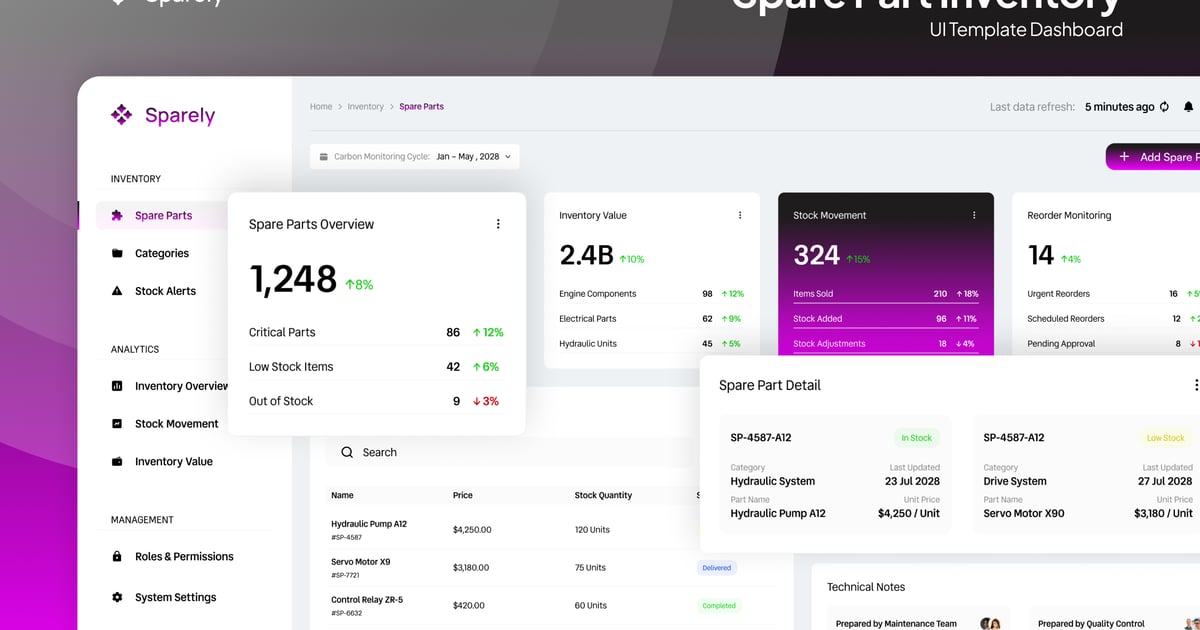The image size is (1200, 630).
Task: Select the Hydraulic Pump A12 table row
Action: tap(500, 529)
